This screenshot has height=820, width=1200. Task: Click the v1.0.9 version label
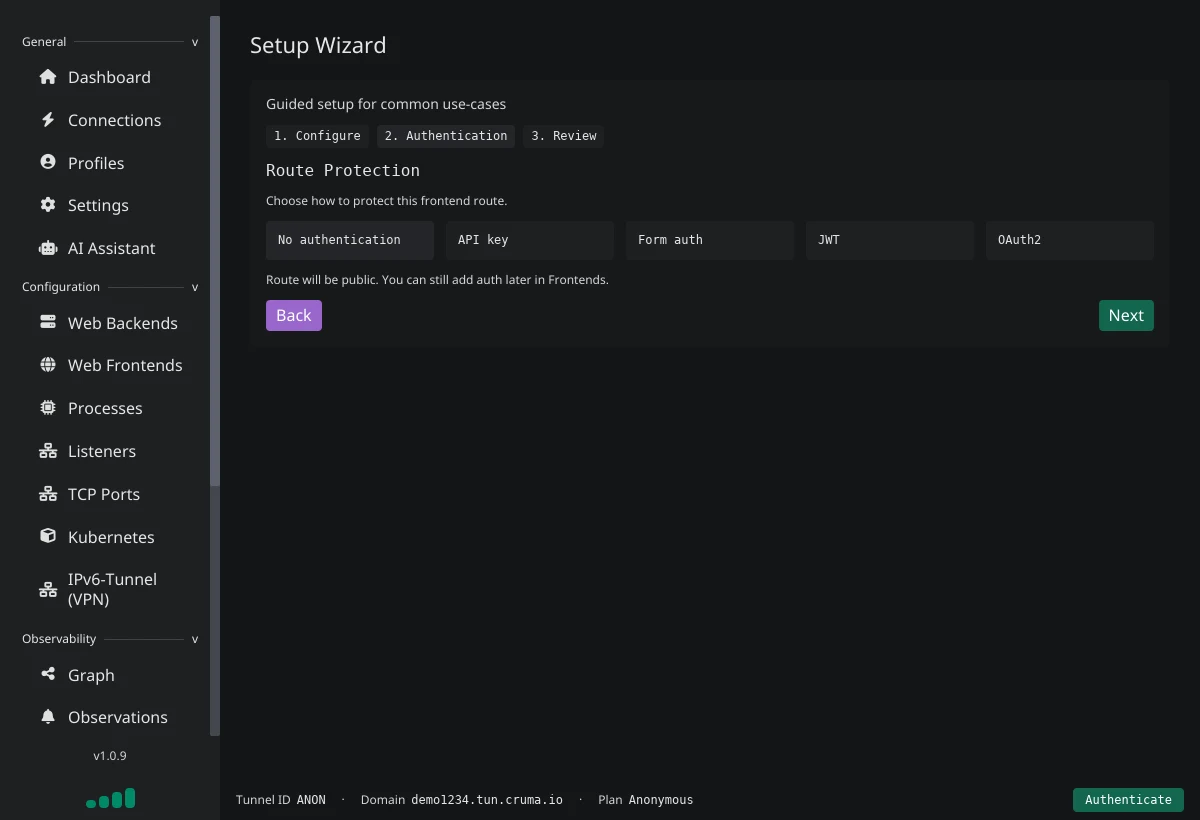(110, 756)
